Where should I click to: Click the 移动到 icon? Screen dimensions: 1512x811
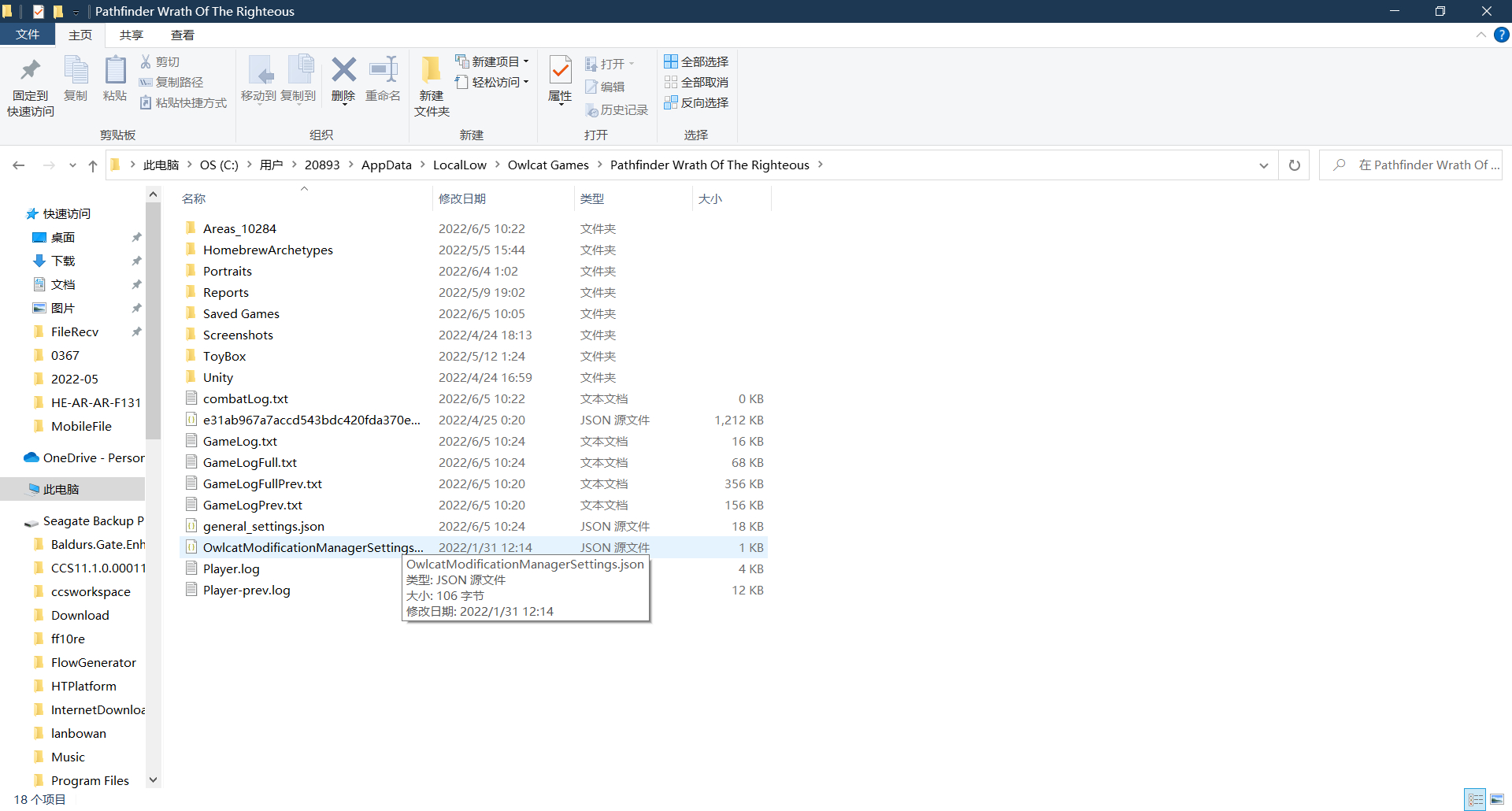[x=259, y=70]
